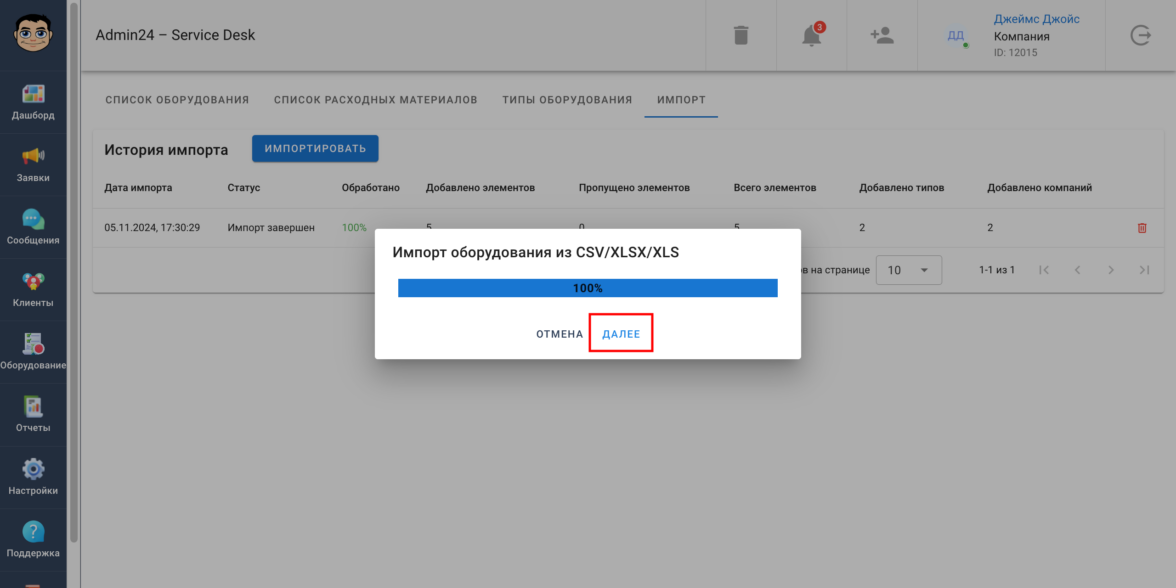1176x588 pixels.
Task: Click the avatar logo at top left
Action: 33,33
